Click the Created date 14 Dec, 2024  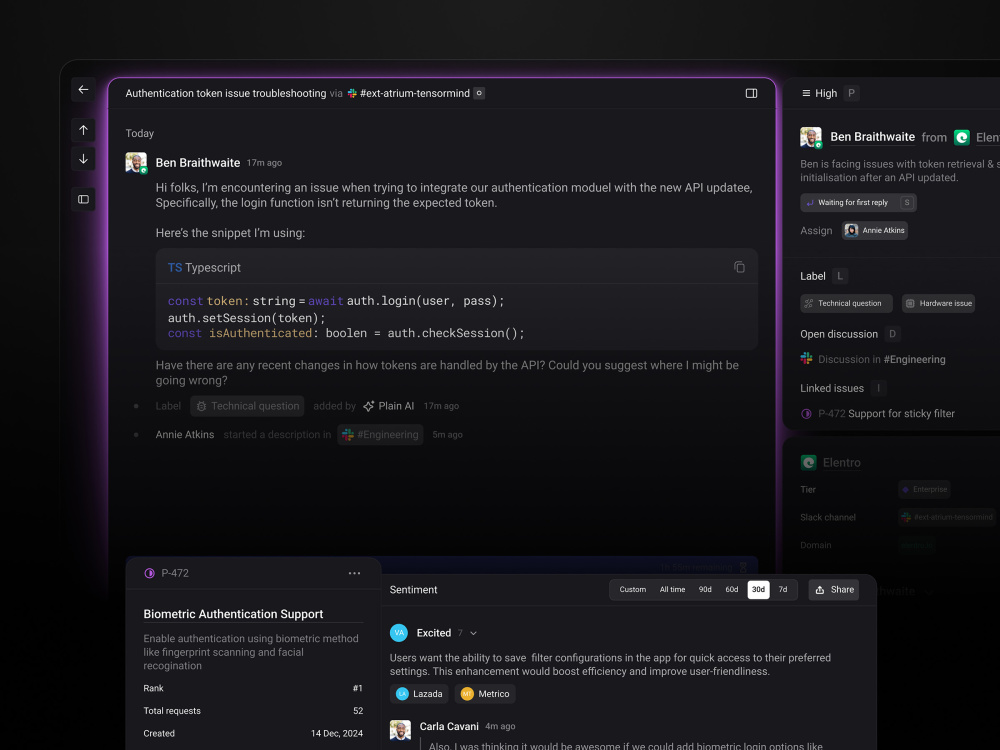pyautogui.click(x=337, y=734)
